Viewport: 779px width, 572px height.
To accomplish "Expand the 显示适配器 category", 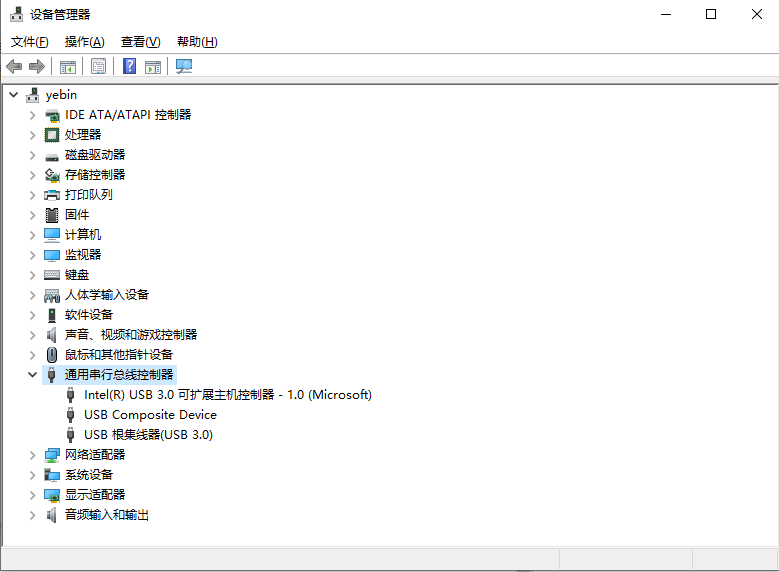I will [x=32, y=495].
